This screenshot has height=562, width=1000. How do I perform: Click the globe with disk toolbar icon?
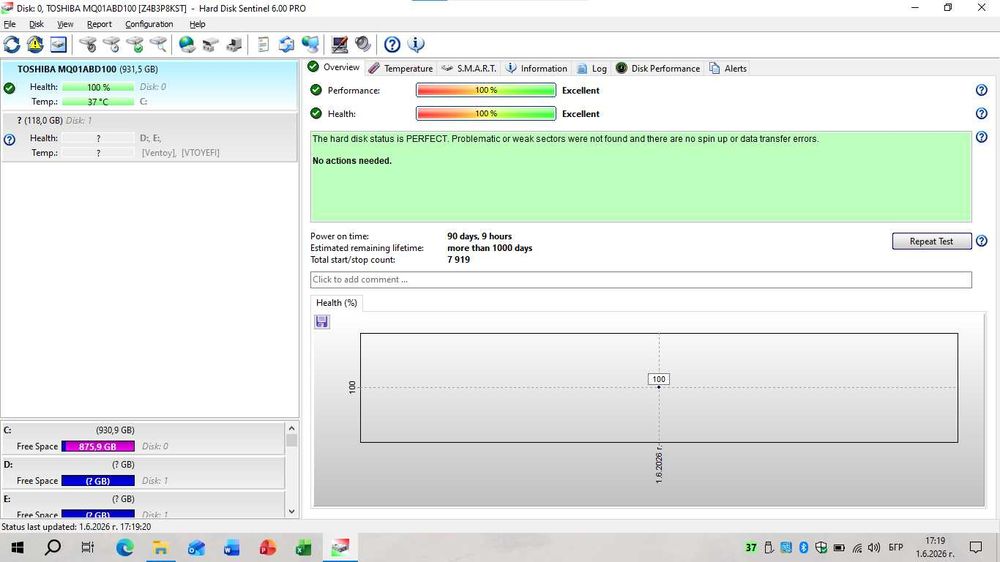click(x=187, y=45)
